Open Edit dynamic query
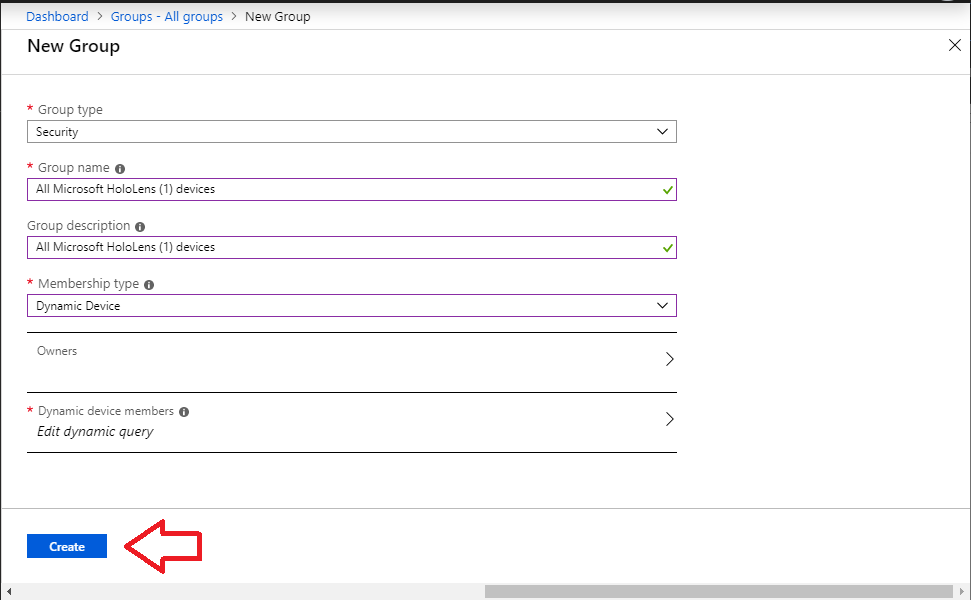The height and width of the screenshot is (600, 971). tap(95, 432)
